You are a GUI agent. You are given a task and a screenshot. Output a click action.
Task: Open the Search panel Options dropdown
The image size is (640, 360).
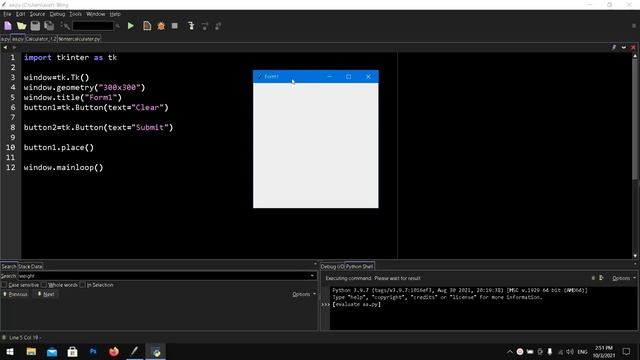[x=304, y=294]
